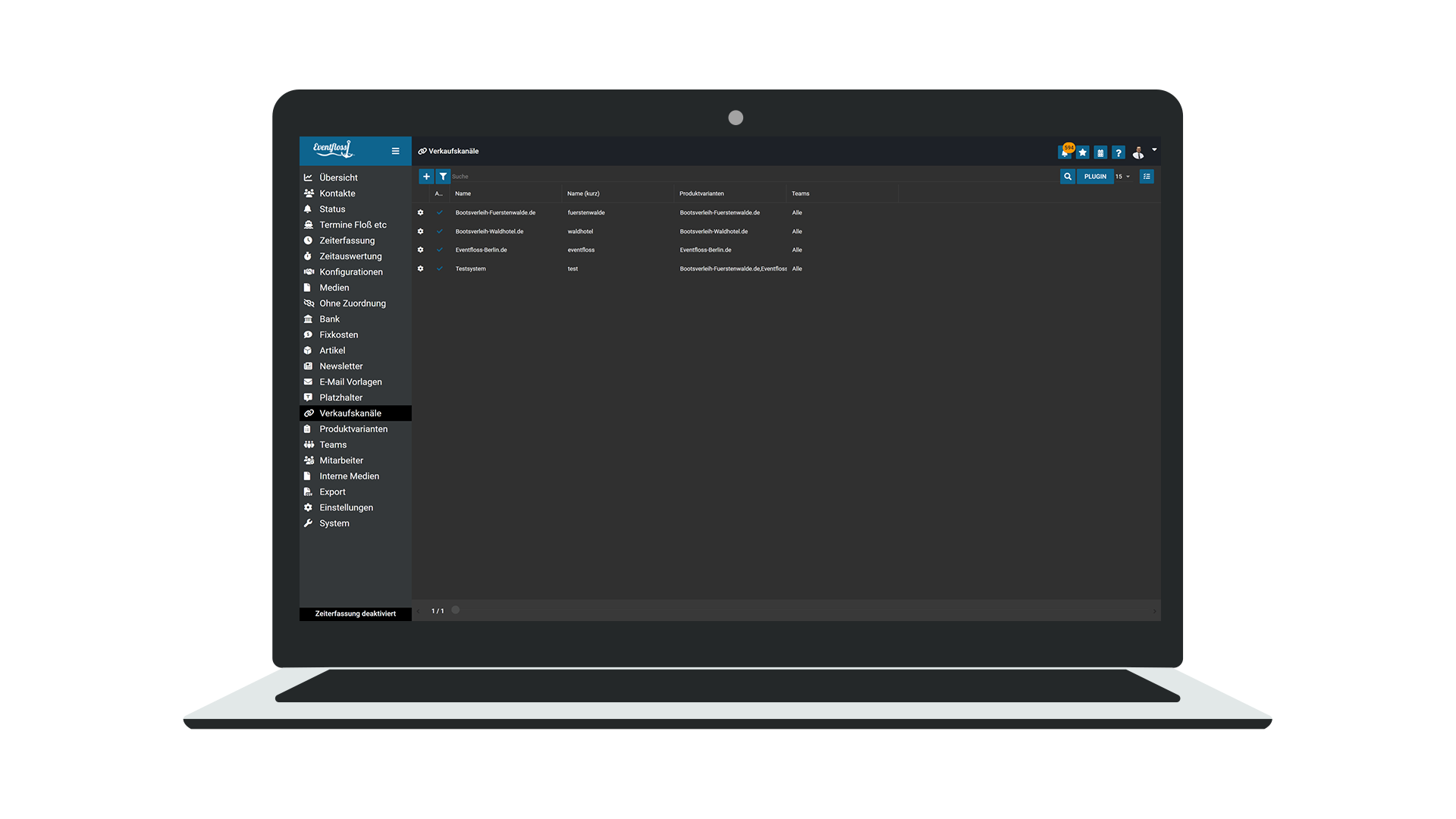Go to Zeiterfassung in the sidebar

pyautogui.click(x=347, y=240)
